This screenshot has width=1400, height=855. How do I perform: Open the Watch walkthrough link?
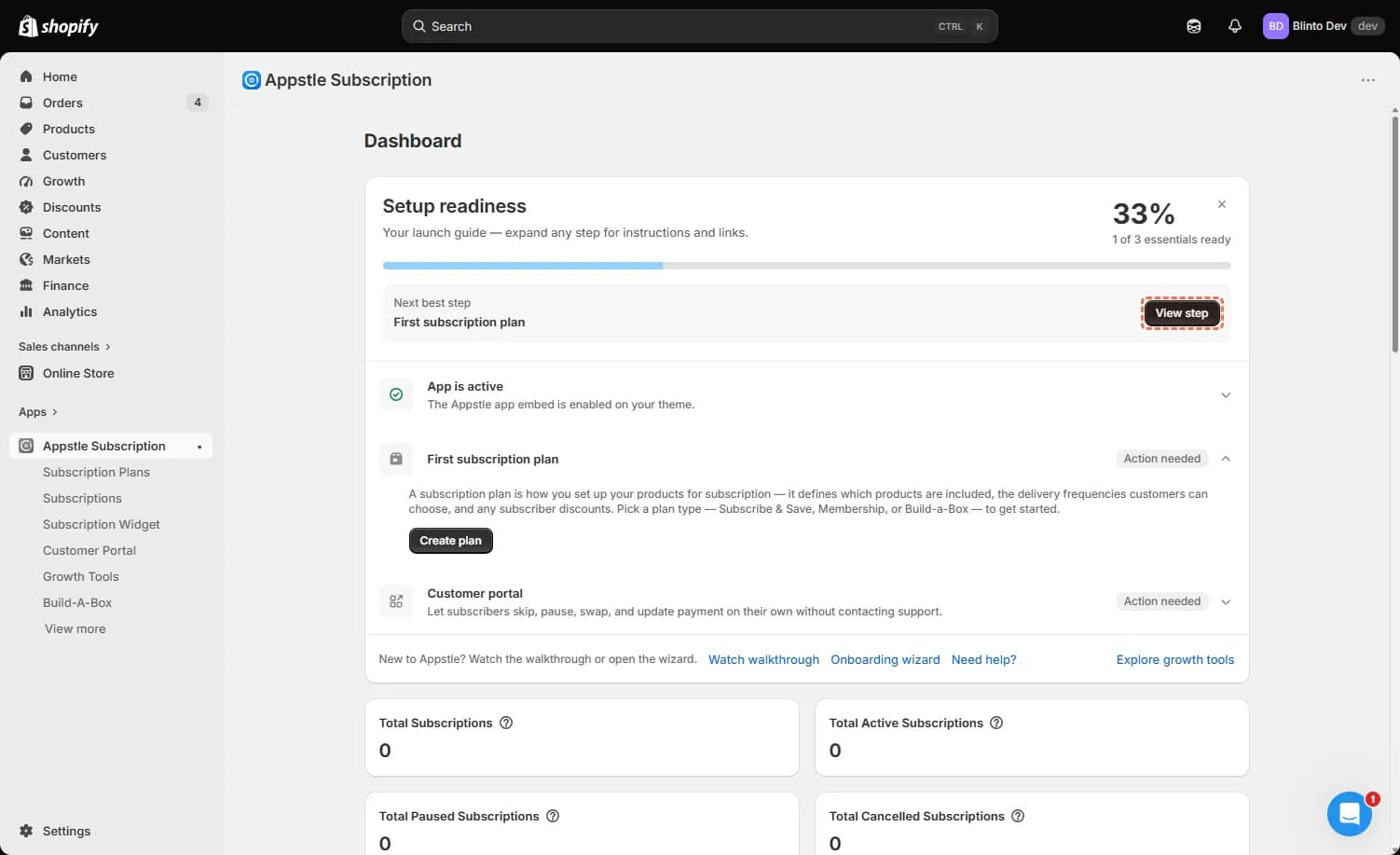(x=763, y=659)
